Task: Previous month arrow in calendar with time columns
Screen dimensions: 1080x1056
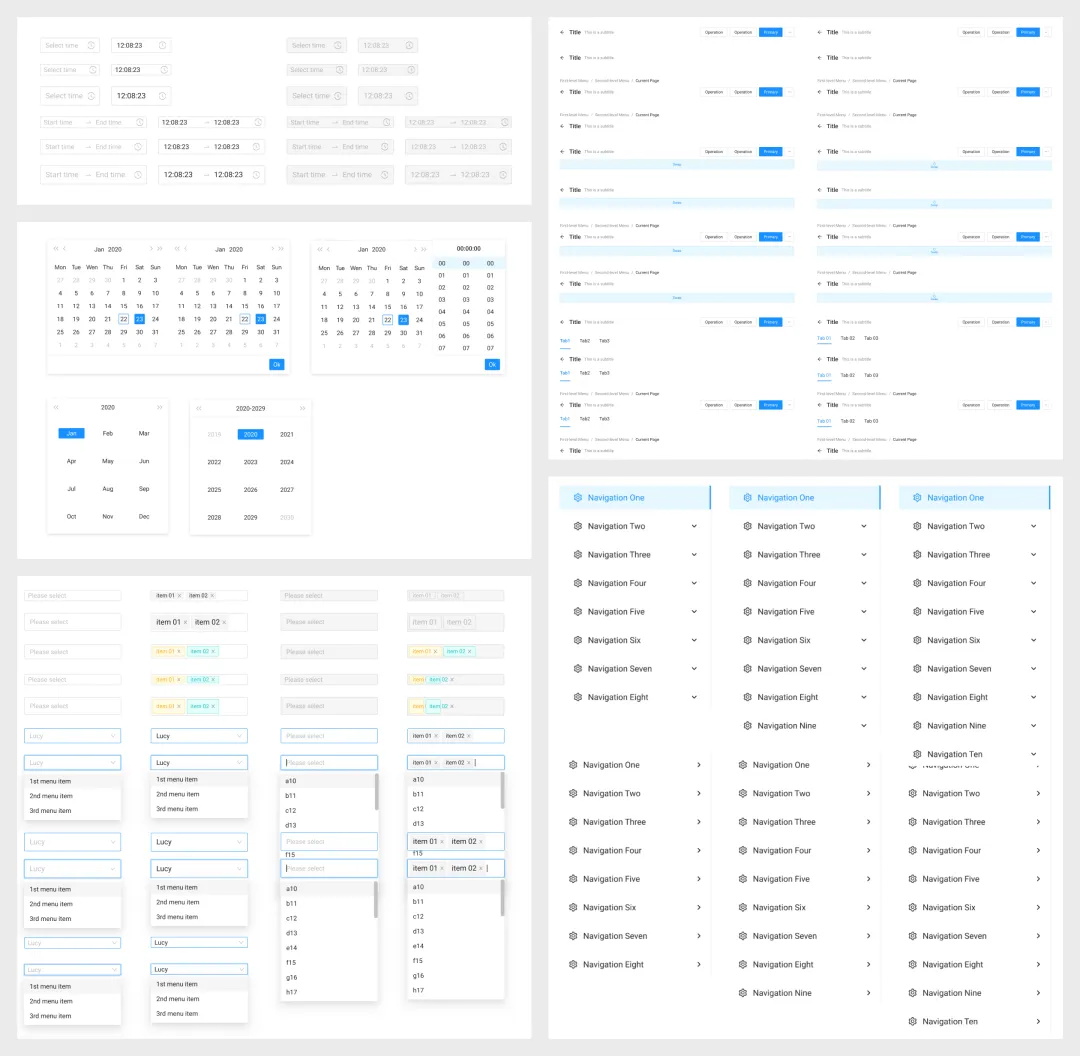Action: tap(328, 249)
